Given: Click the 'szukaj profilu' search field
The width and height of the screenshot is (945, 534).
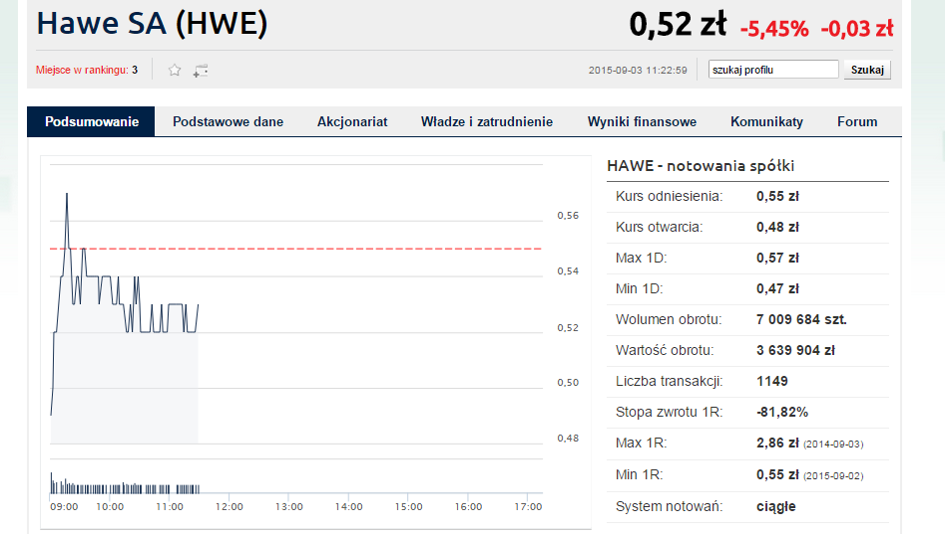Looking at the screenshot, I should 773,69.
